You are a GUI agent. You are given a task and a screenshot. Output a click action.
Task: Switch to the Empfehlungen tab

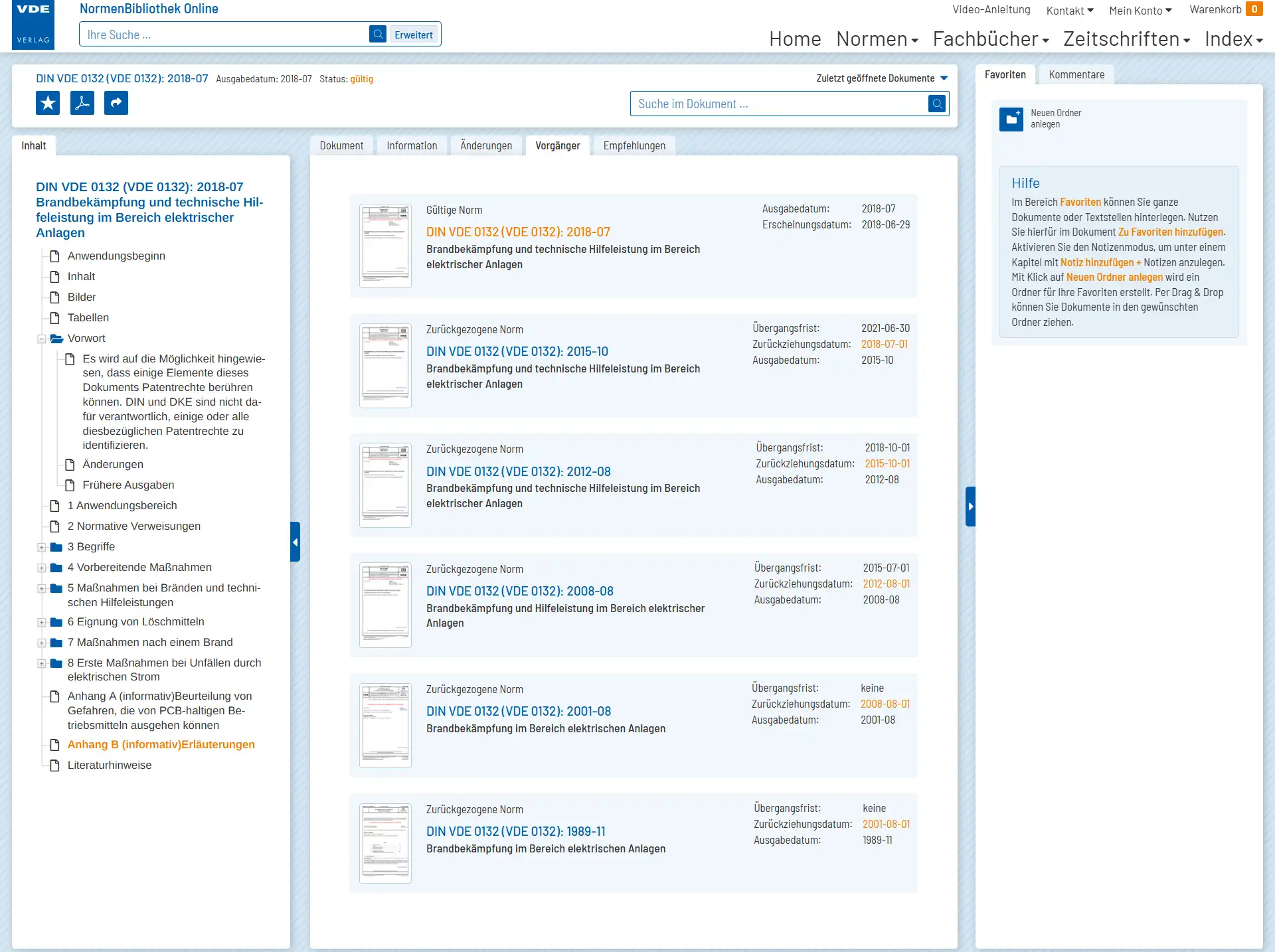pos(634,145)
